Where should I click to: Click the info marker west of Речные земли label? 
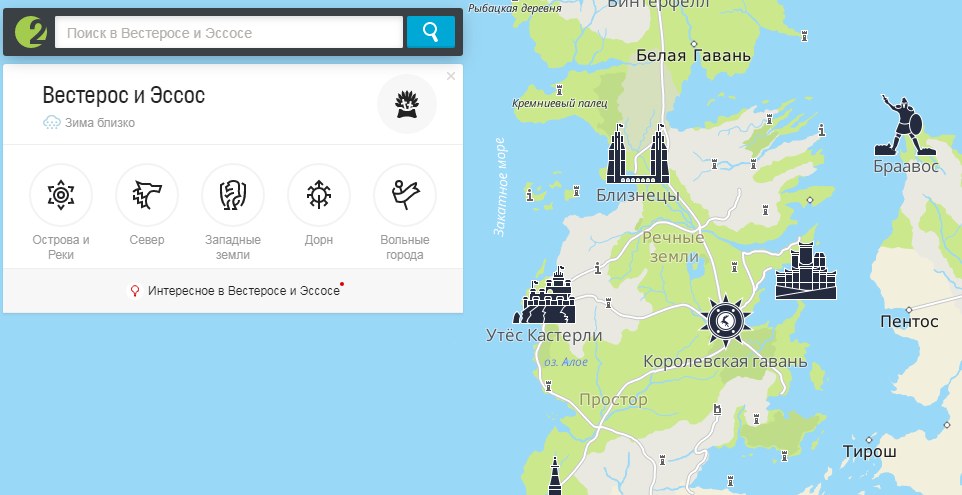[x=598, y=268]
